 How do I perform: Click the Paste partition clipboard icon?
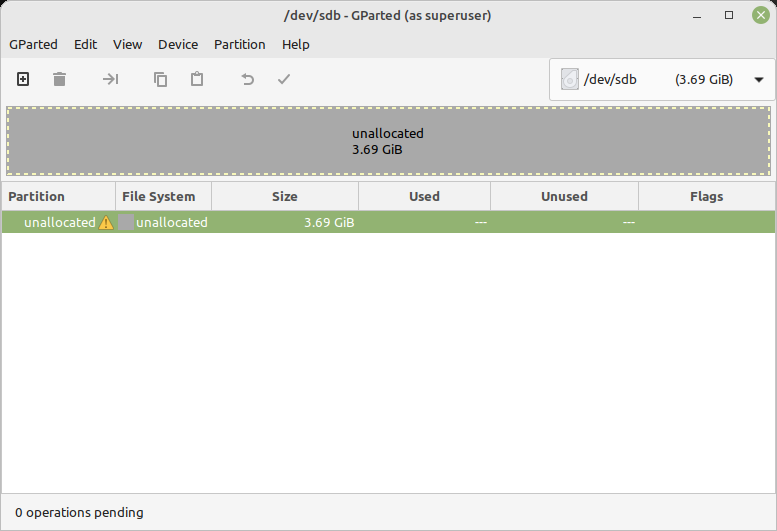point(197,79)
